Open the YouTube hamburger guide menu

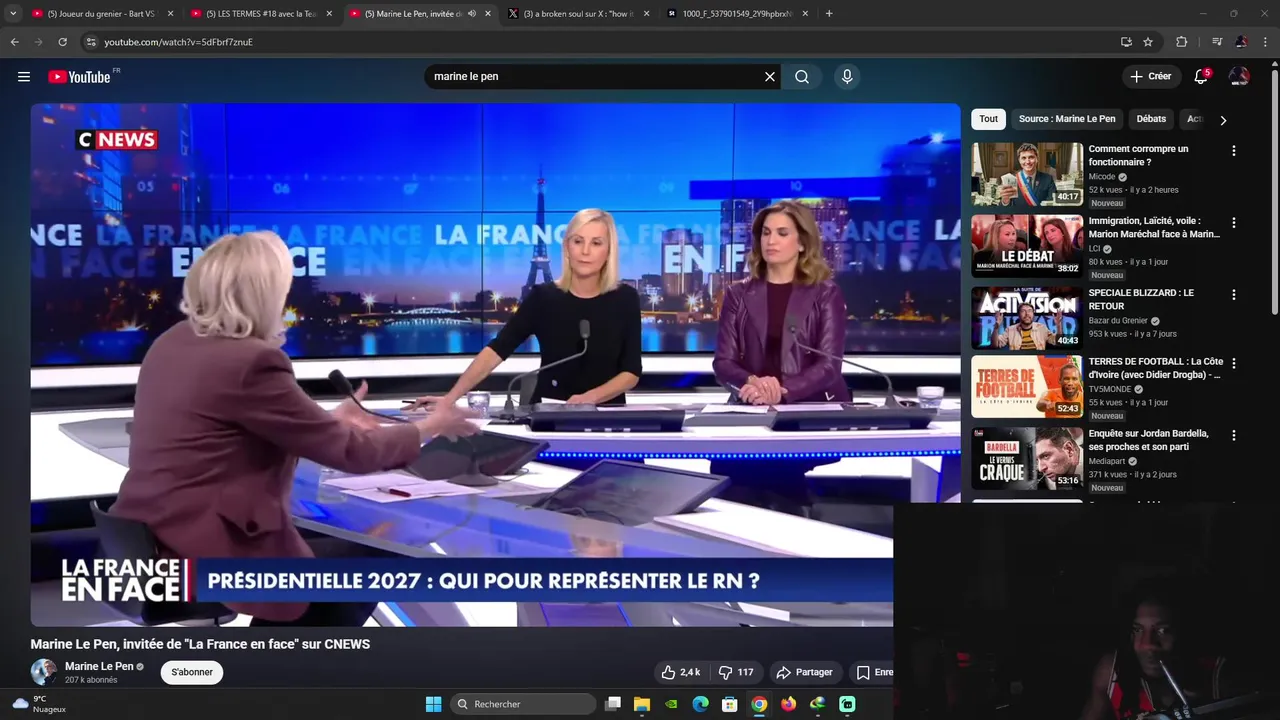point(24,77)
